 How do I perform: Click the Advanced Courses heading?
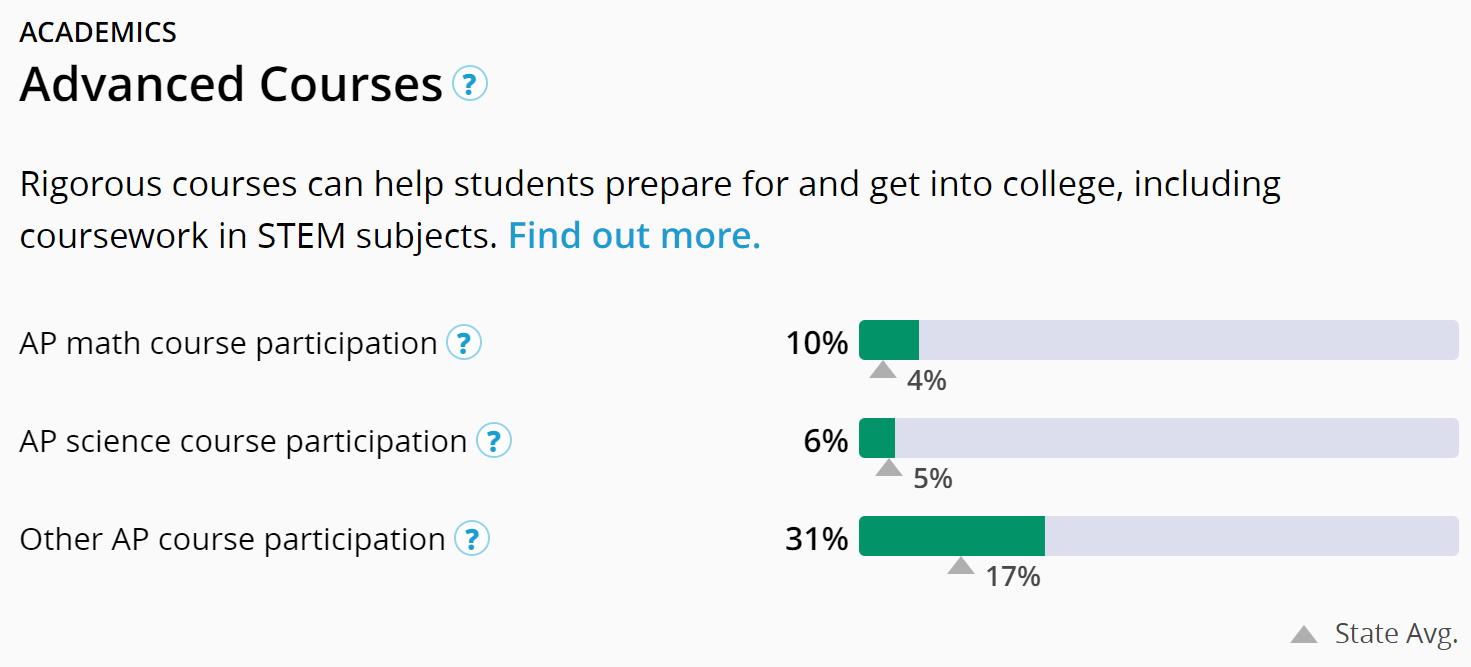231,85
